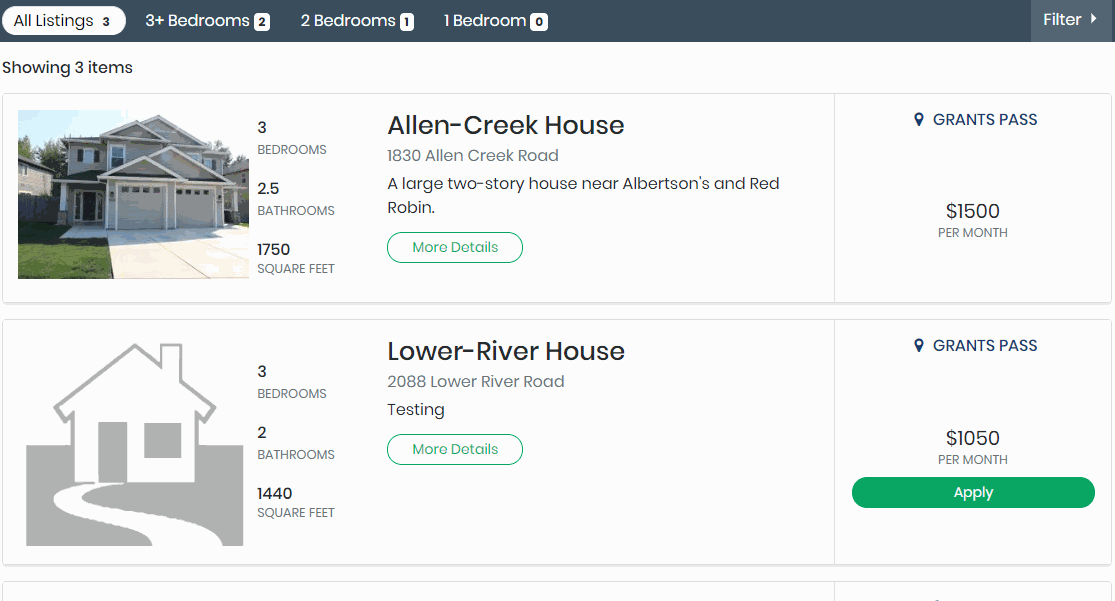The image size is (1115, 601).
Task: Open More Details for Allen-Creek House
Action: 455,247
